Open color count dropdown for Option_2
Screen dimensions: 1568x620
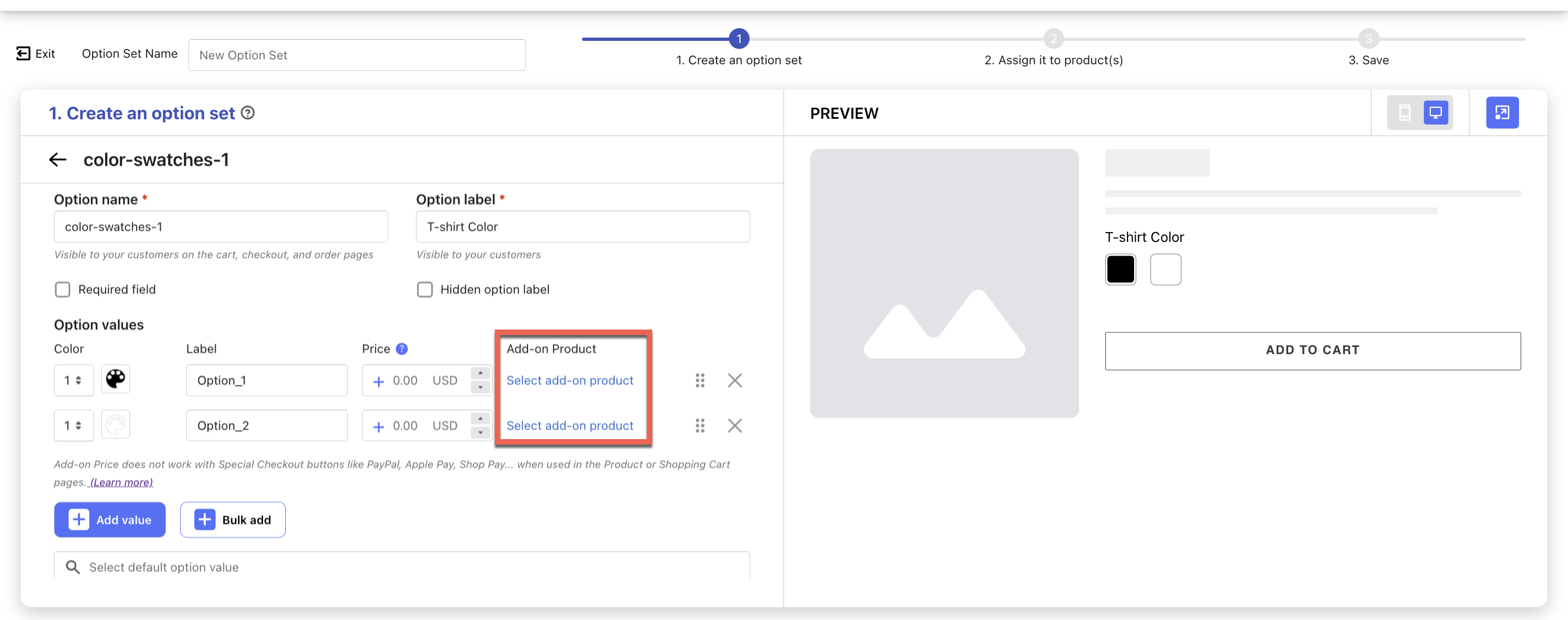[x=73, y=425]
